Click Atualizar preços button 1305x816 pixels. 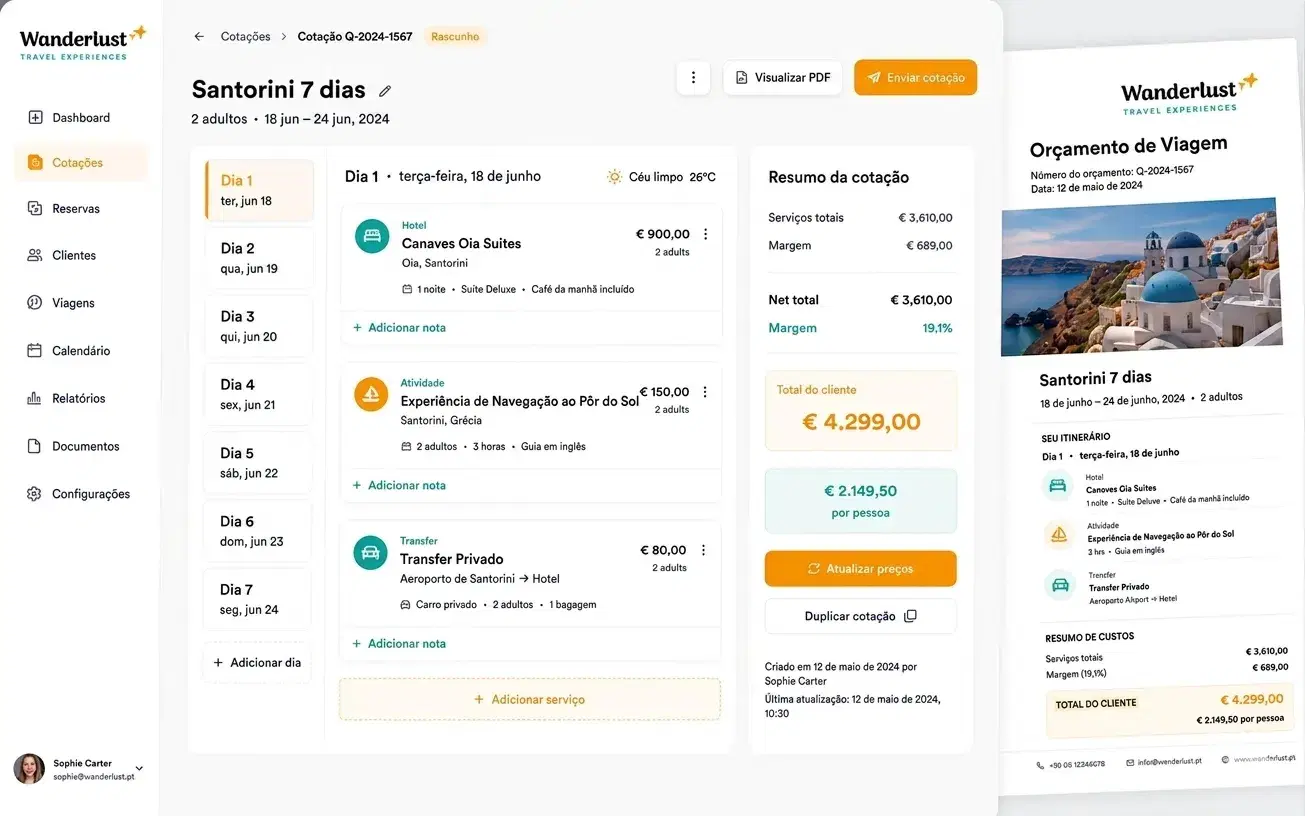click(x=860, y=568)
